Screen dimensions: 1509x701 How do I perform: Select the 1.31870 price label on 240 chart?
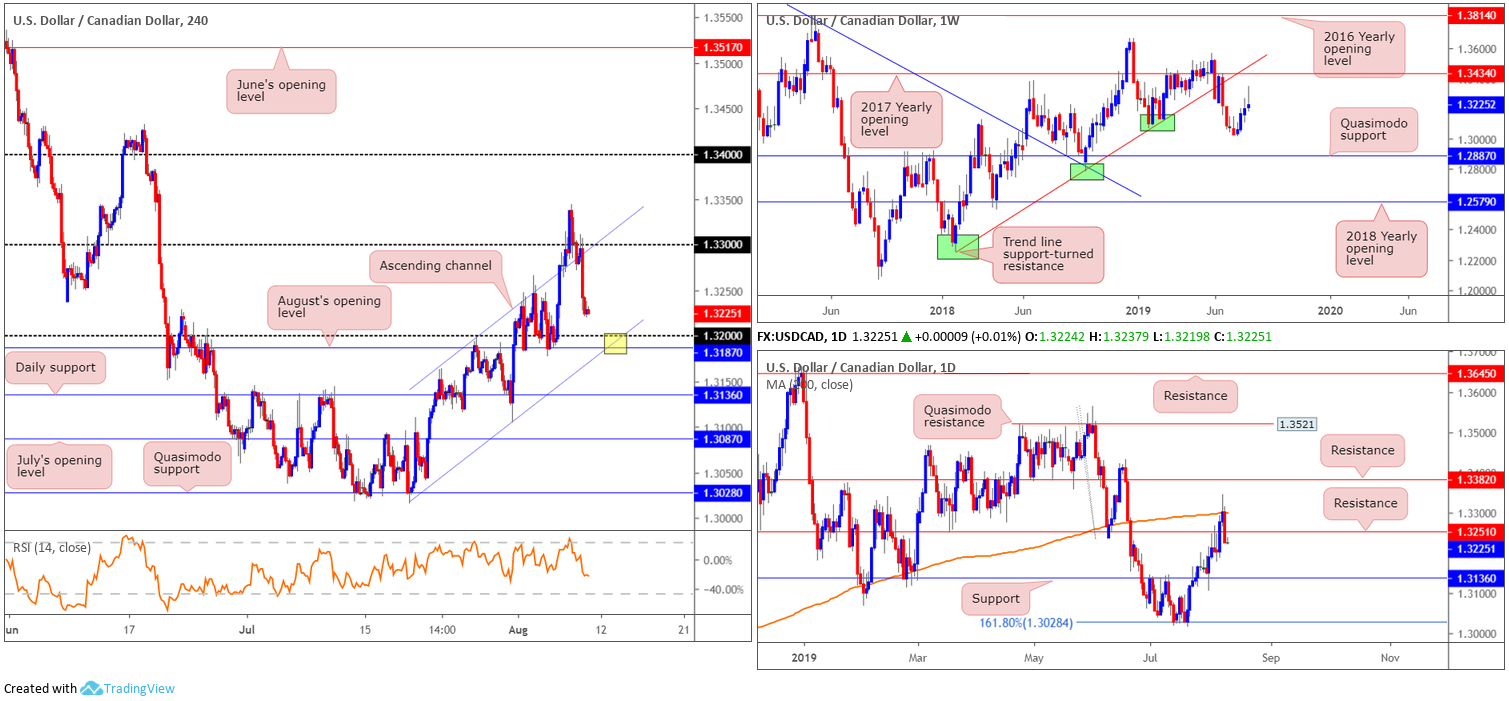point(722,352)
